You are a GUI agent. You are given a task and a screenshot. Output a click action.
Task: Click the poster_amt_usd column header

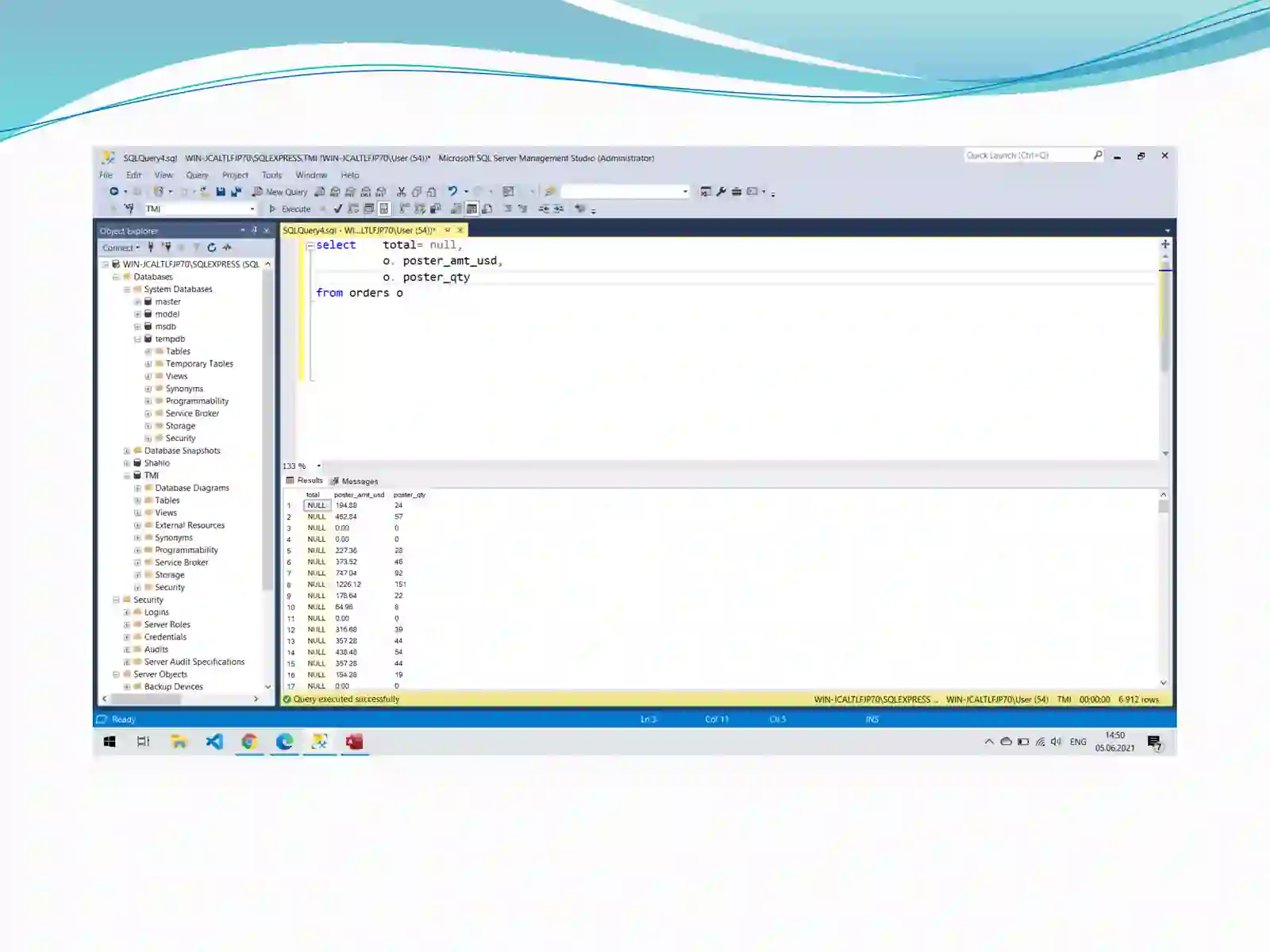click(x=360, y=495)
